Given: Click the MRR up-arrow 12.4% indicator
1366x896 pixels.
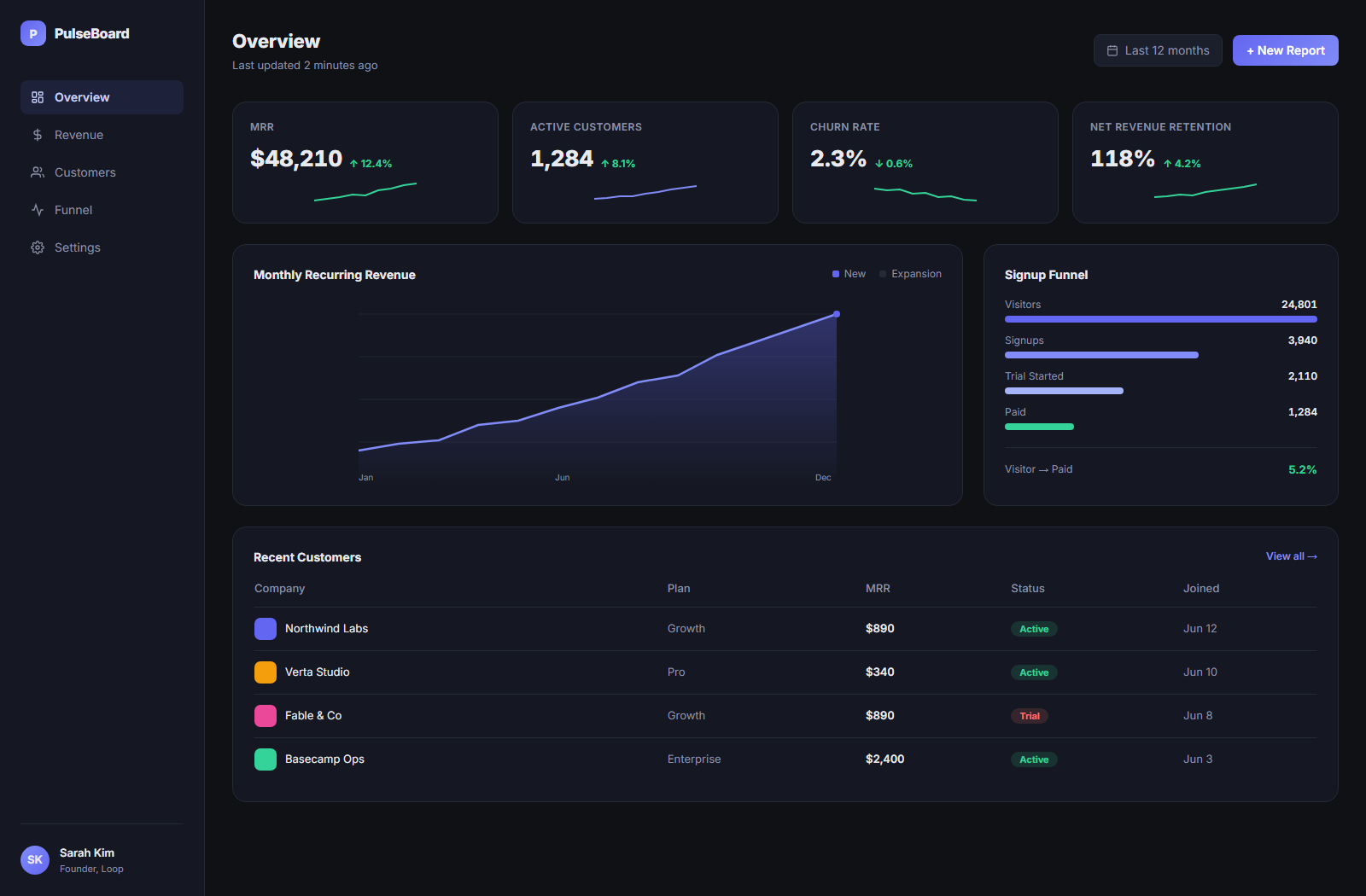Looking at the screenshot, I should coord(371,164).
